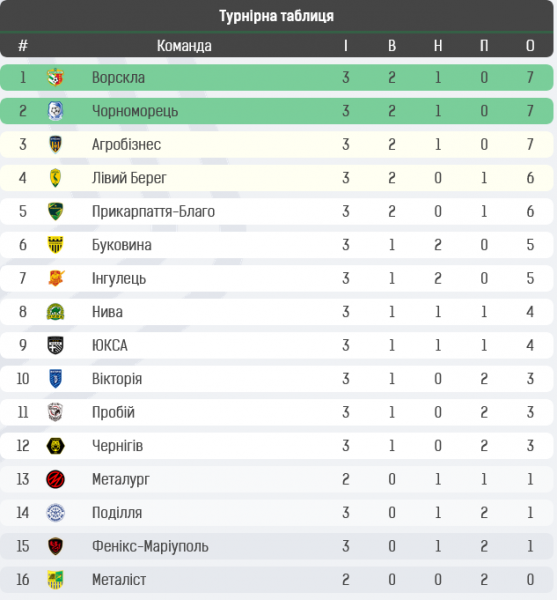Image resolution: width=557 pixels, height=600 pixels.
Task: Click the Ворскла team crest icon
Action: 55,77
